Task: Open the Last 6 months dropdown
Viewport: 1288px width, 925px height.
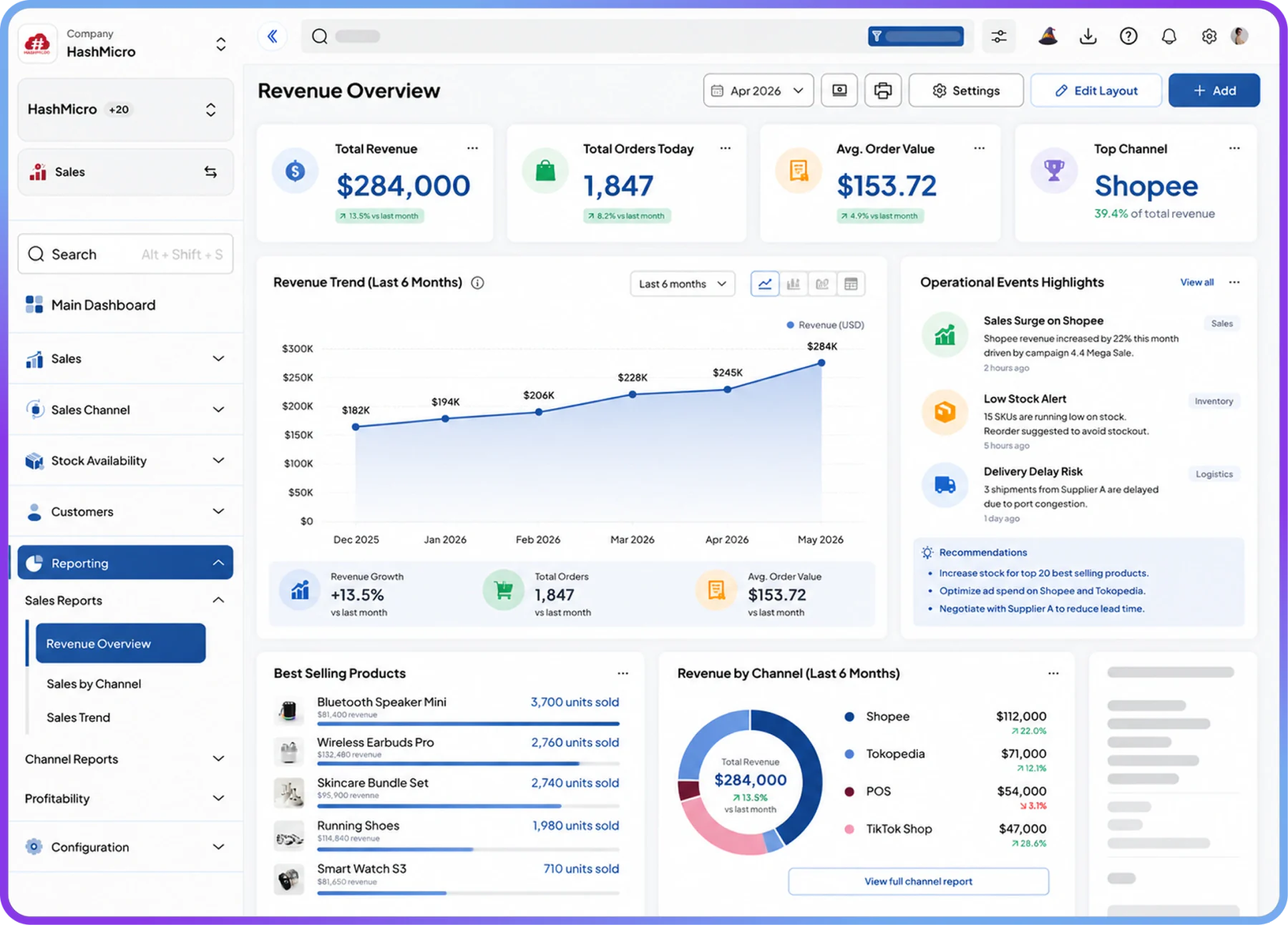Action: (683, 284)
